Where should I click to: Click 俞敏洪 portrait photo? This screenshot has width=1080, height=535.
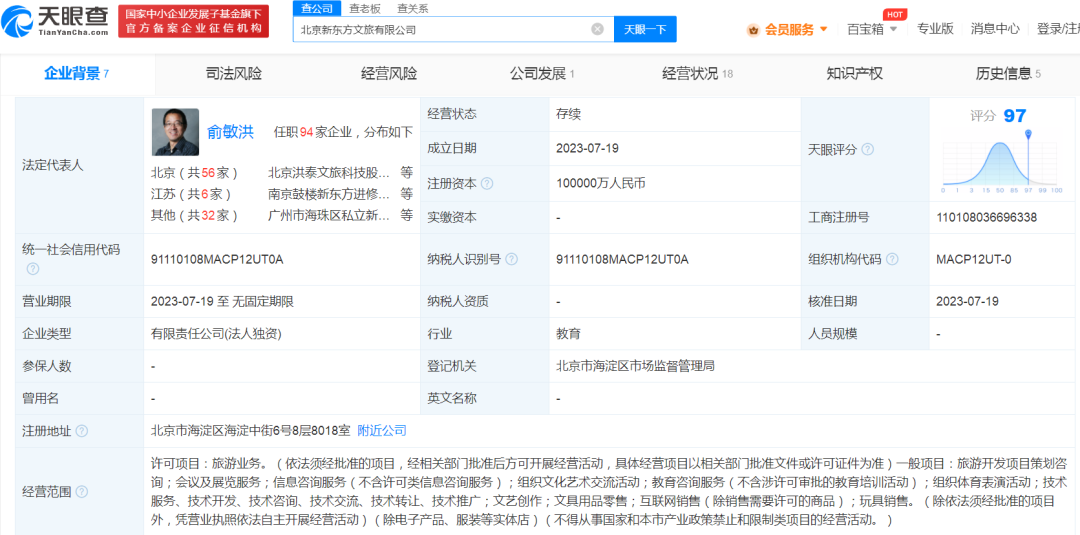pyautogui.click(x=175, y=132)
